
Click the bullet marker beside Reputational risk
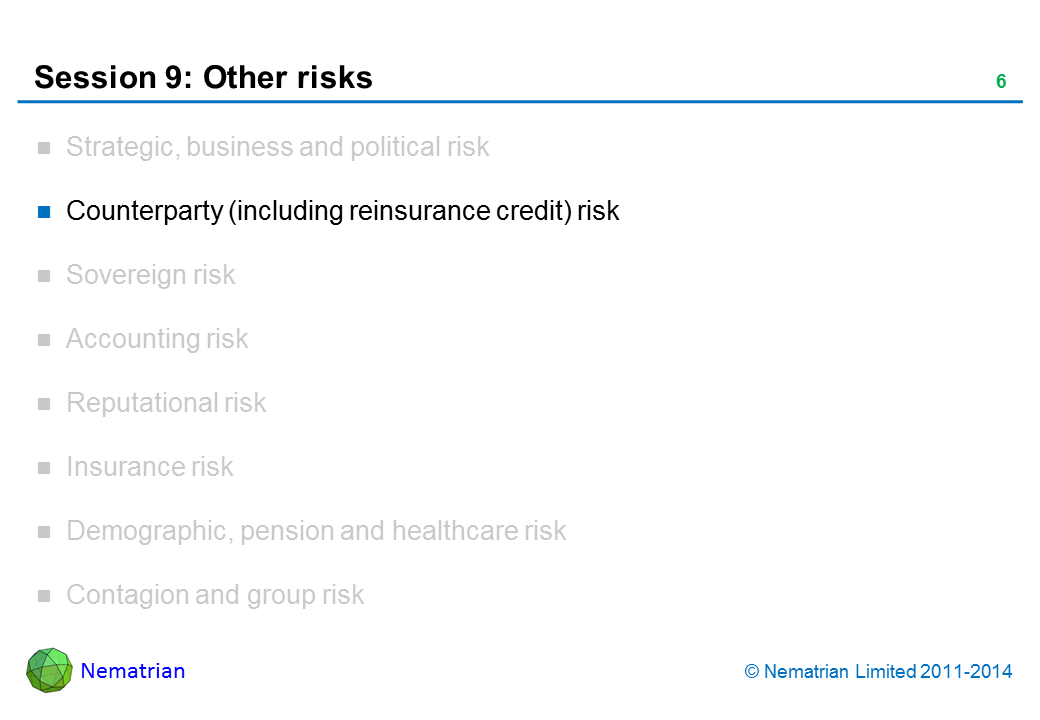44,404
